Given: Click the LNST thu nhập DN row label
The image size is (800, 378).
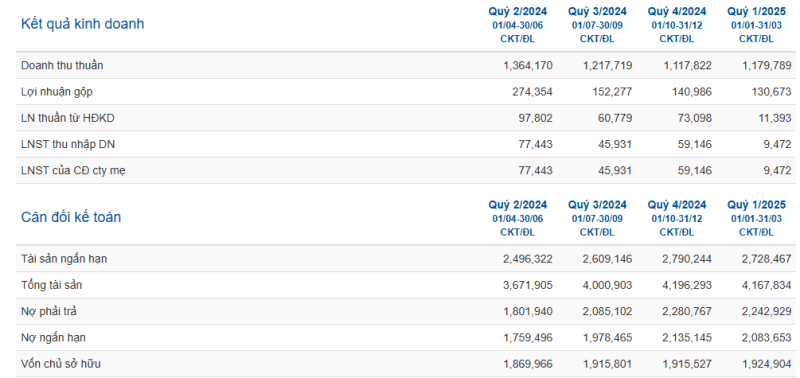Looking at the screenshot, I should tap(68, 144).
